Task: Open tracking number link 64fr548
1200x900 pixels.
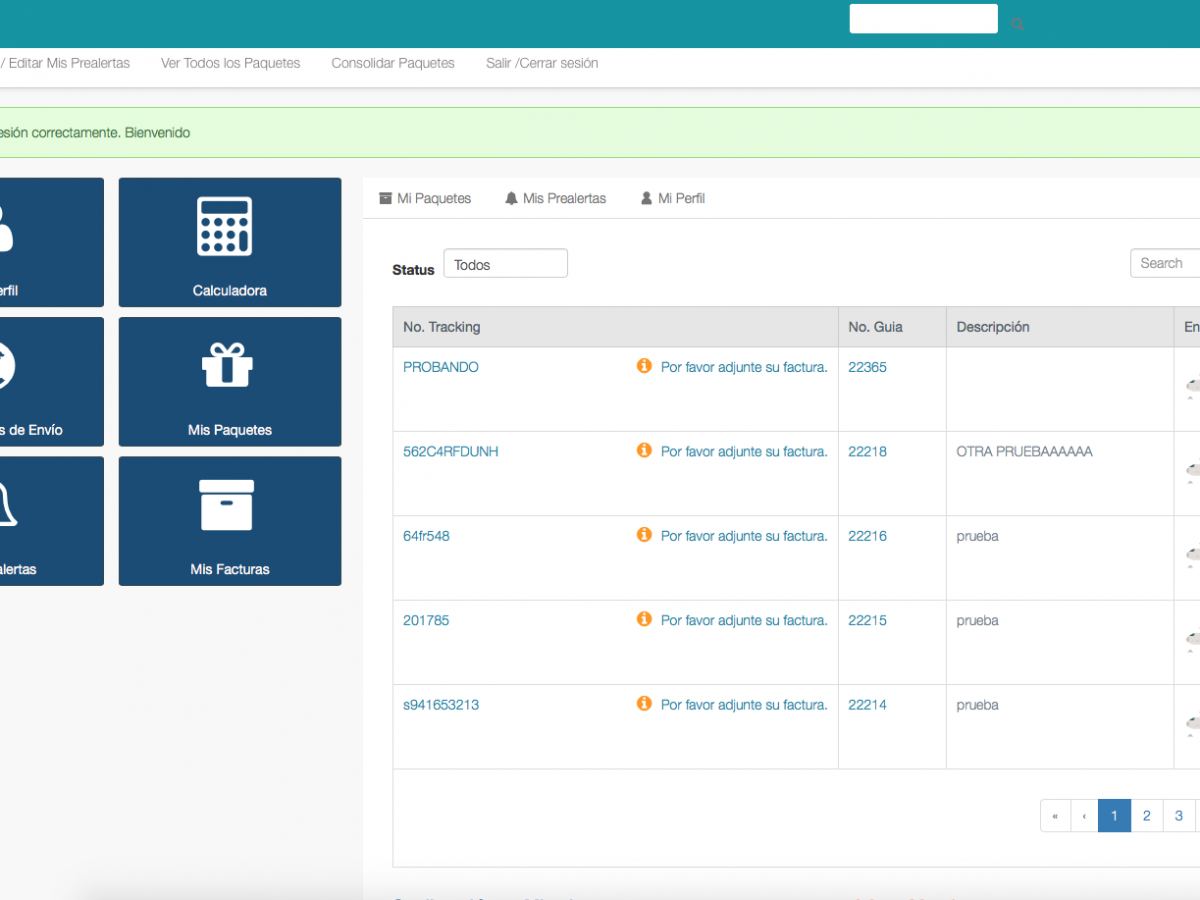Action: point(426,536)
